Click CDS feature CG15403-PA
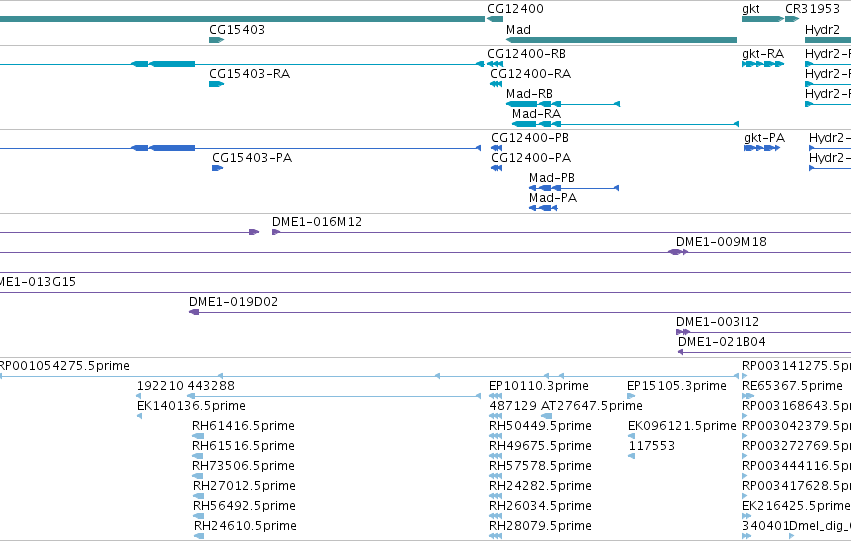The image size is (851, 541). (252, 158)
